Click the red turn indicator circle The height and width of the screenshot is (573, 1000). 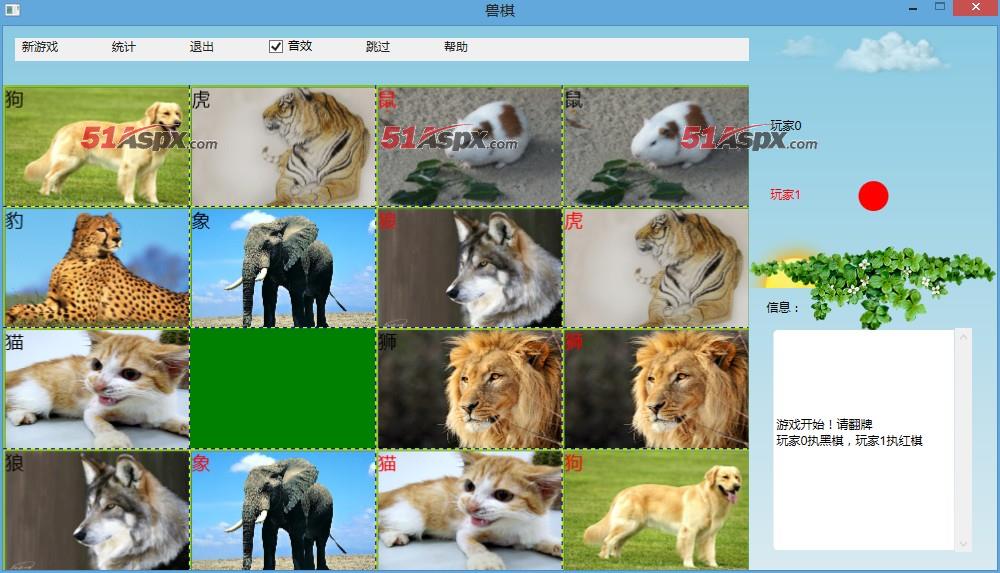coord(873,196)
